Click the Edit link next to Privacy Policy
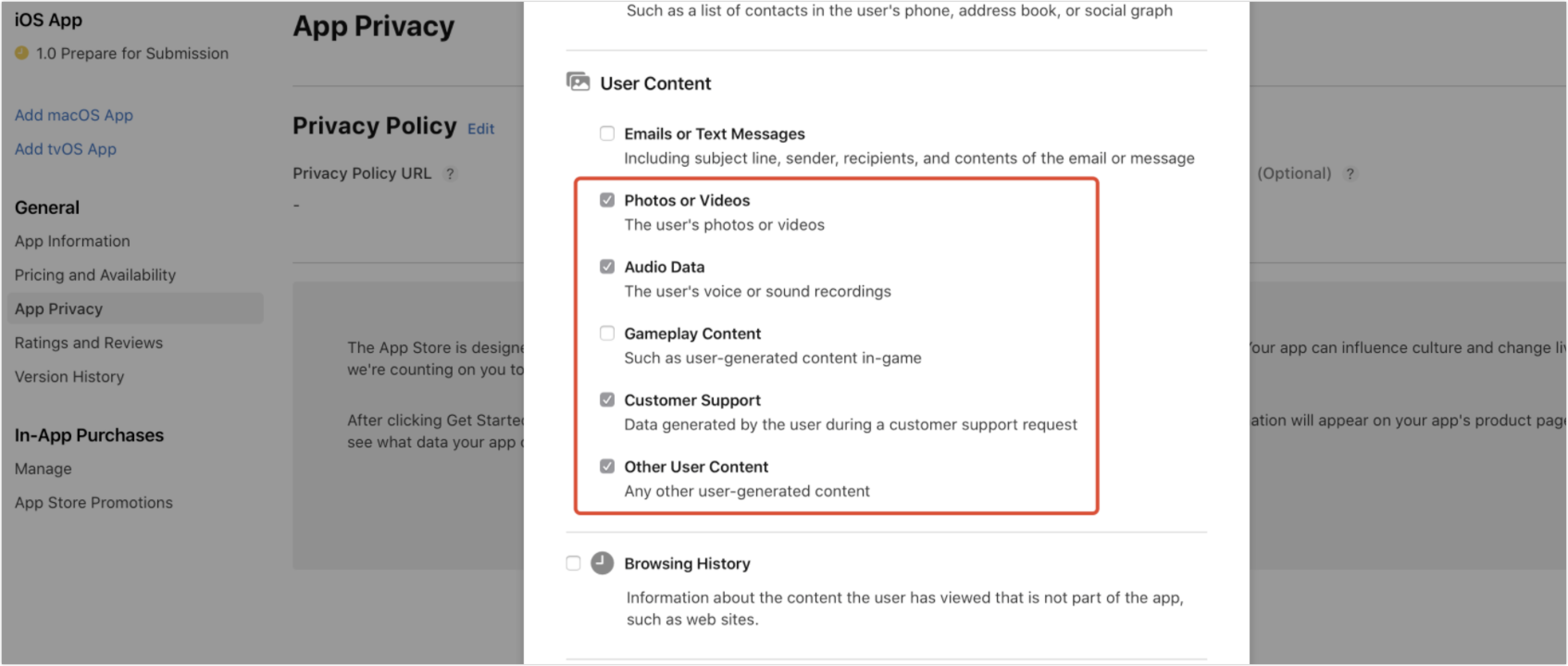Image resolution: width=1568 pixels, height=666 pixels. click(480, 129)
